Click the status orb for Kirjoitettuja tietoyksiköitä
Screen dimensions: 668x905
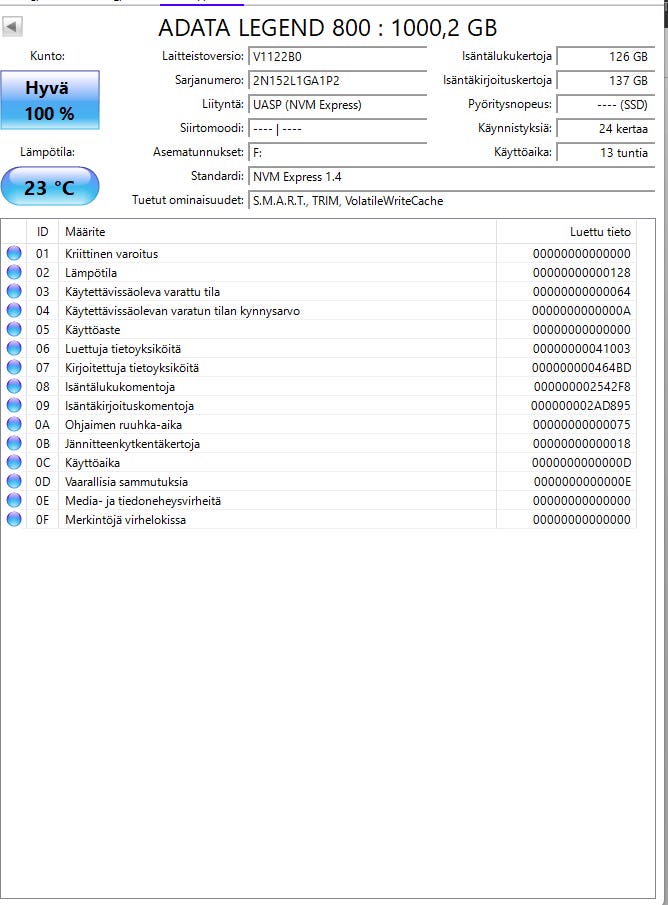(14, 367)
